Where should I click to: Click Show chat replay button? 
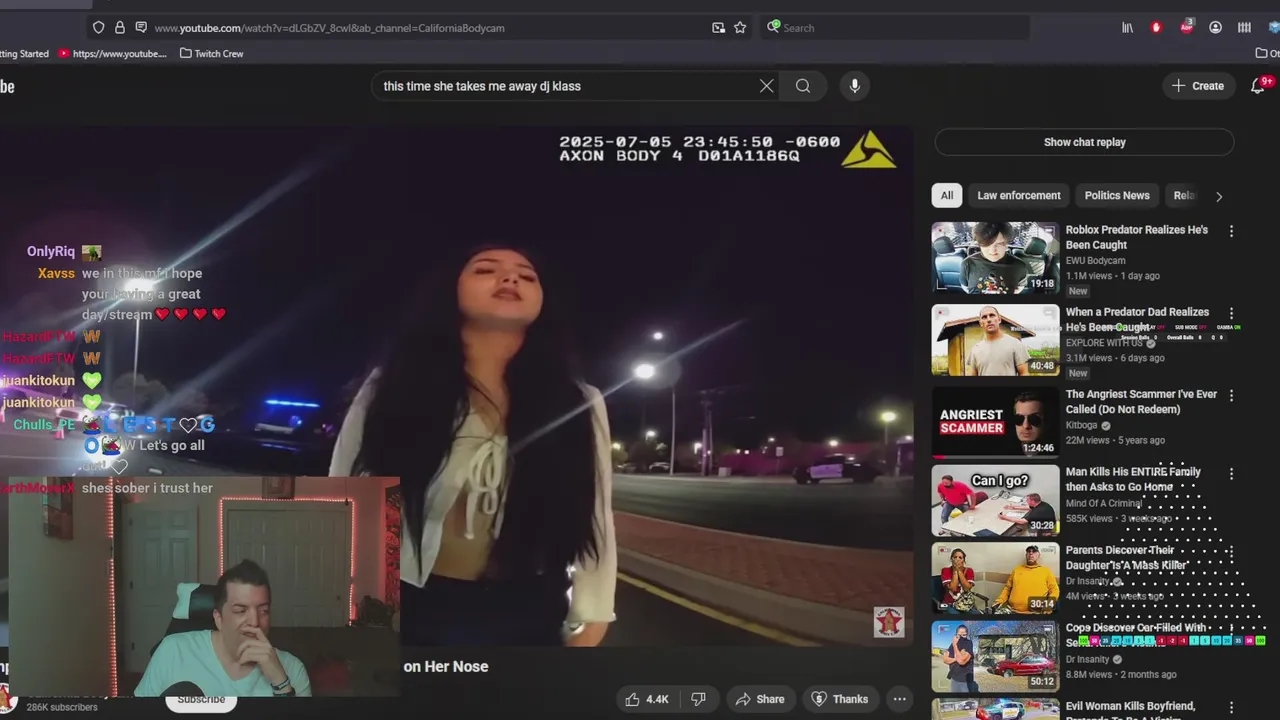tap(1084, 142)
